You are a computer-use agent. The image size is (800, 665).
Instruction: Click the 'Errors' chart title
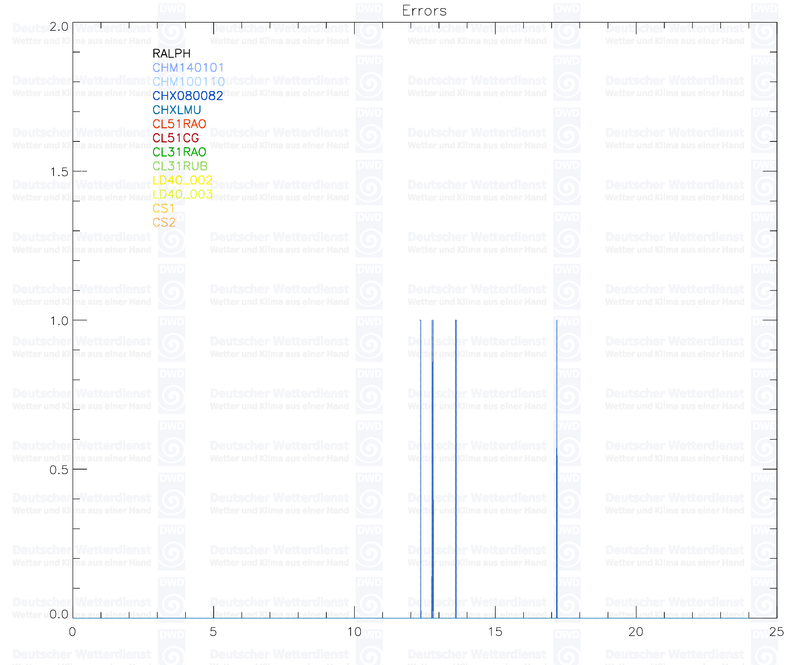pyautogui.click(x=424, y=11)
